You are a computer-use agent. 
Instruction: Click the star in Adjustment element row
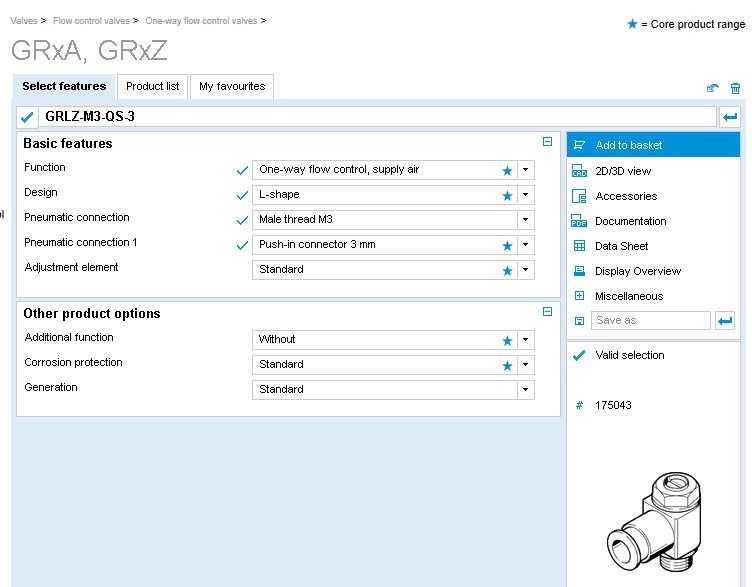(x=507, y=270)
